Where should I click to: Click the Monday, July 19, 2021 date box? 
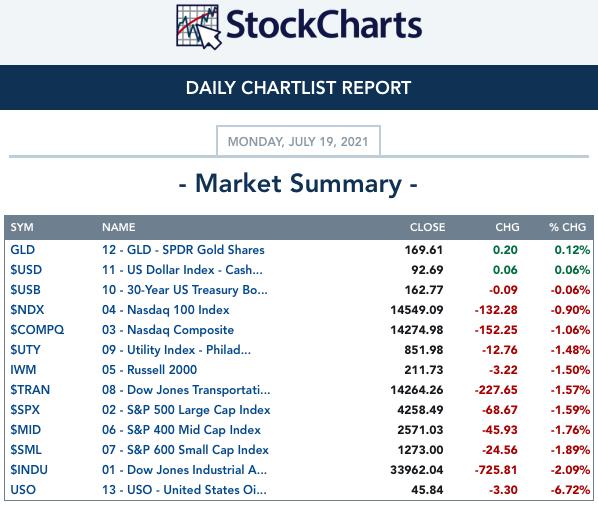(298, 141)
